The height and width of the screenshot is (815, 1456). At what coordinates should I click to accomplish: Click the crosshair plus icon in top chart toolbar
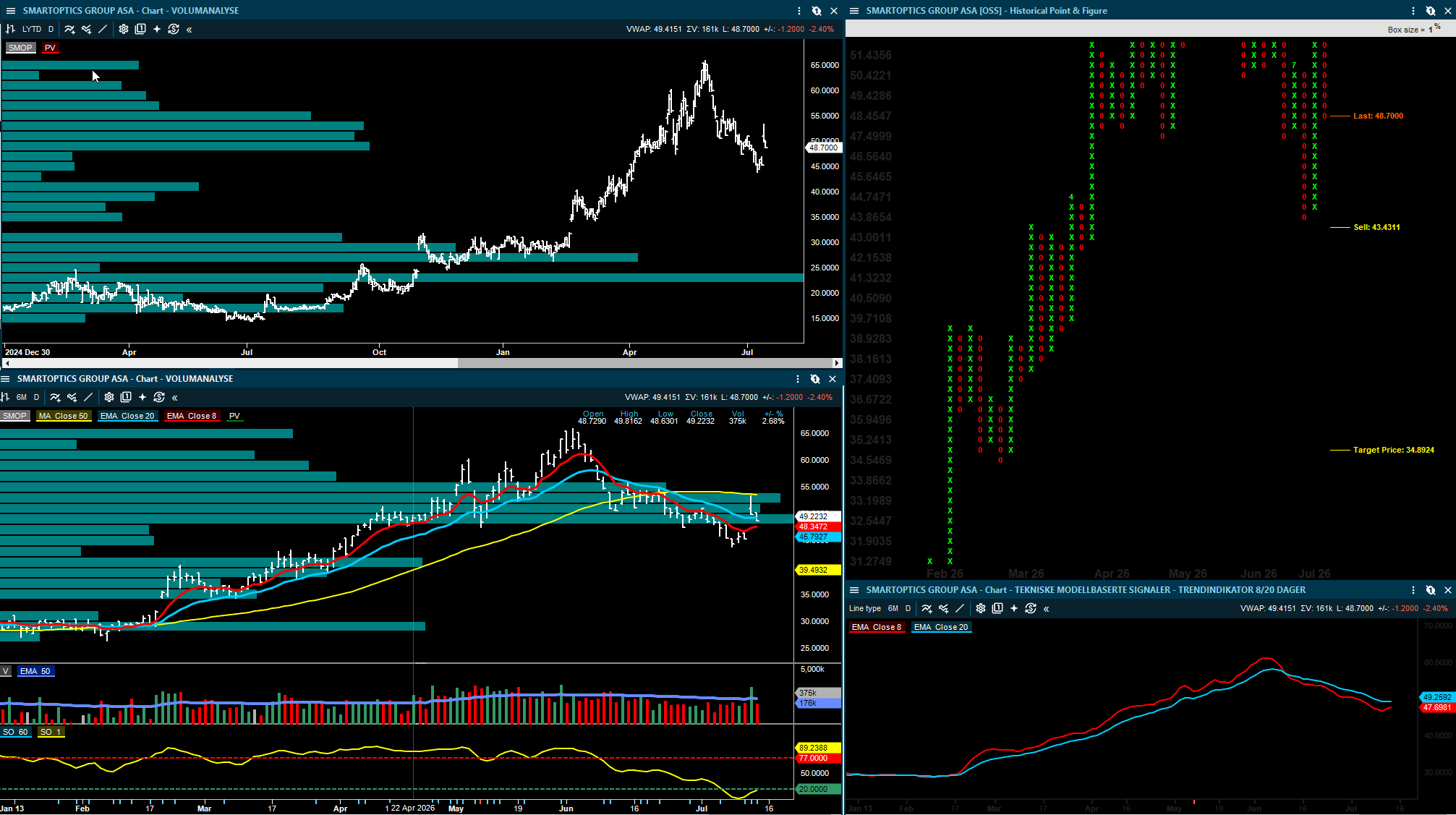(x=157, y=29)
